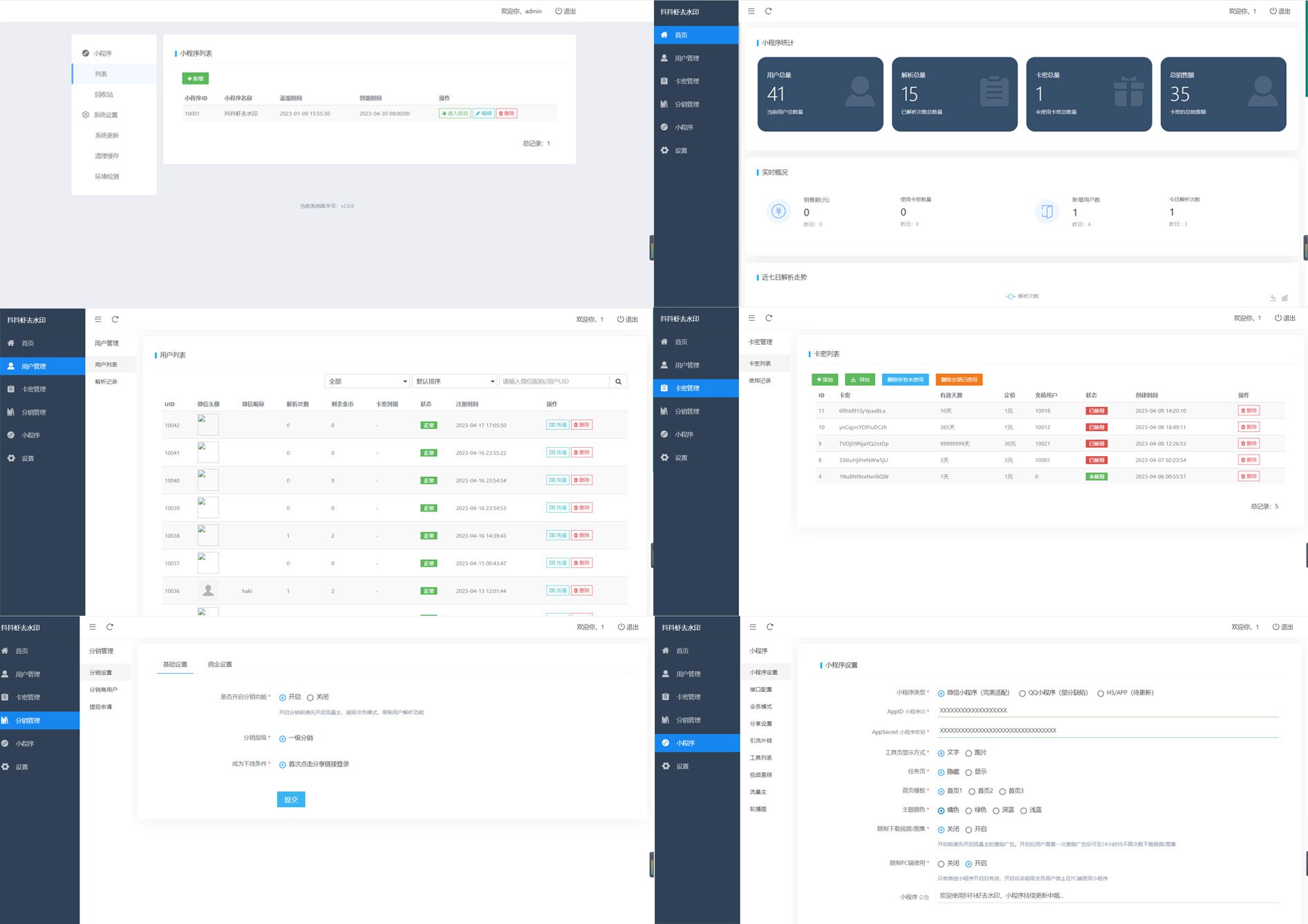Screen dimensions: 1308x924
Task: Open the 全部 filter dropdown
Action: 367,381
